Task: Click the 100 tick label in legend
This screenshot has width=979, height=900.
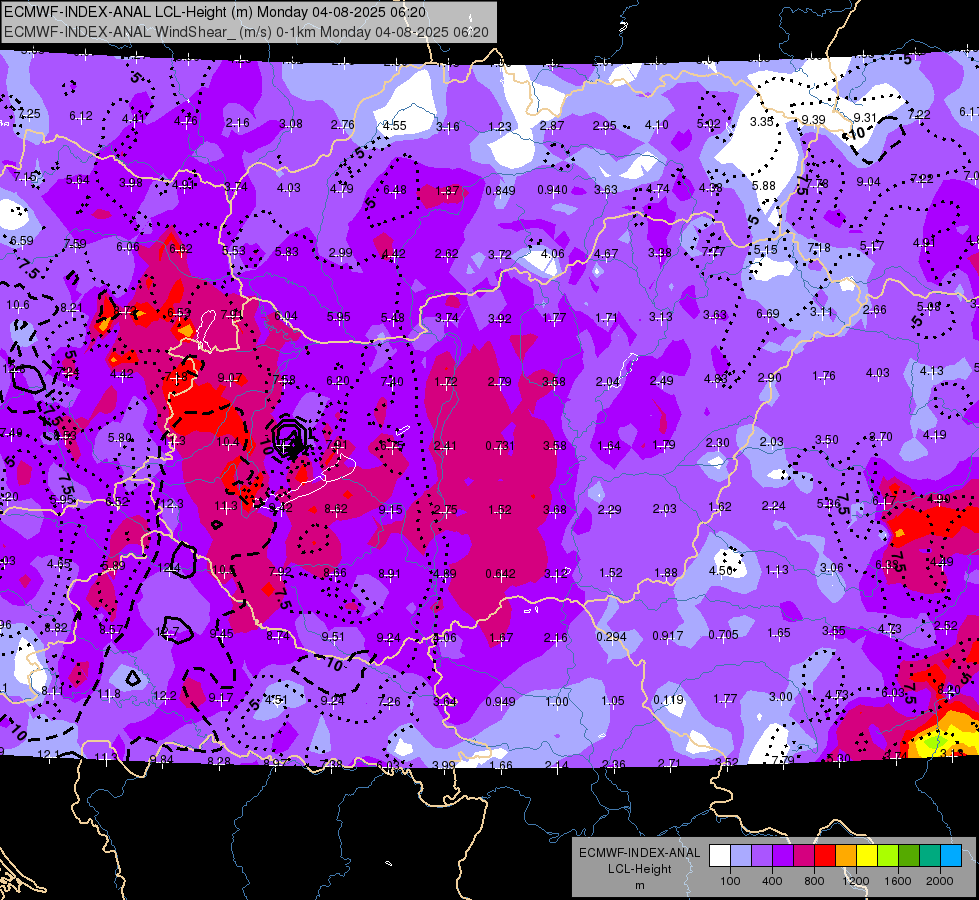Action: click(x=730, y=881)
